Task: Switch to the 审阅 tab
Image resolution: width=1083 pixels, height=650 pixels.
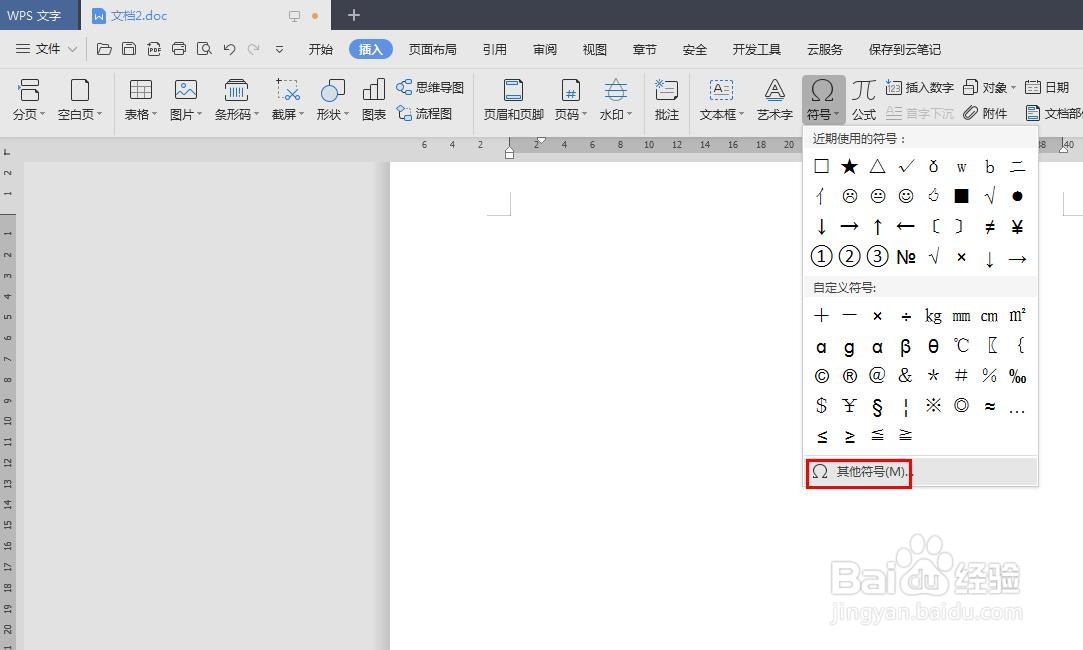Action: coord(545,49)
